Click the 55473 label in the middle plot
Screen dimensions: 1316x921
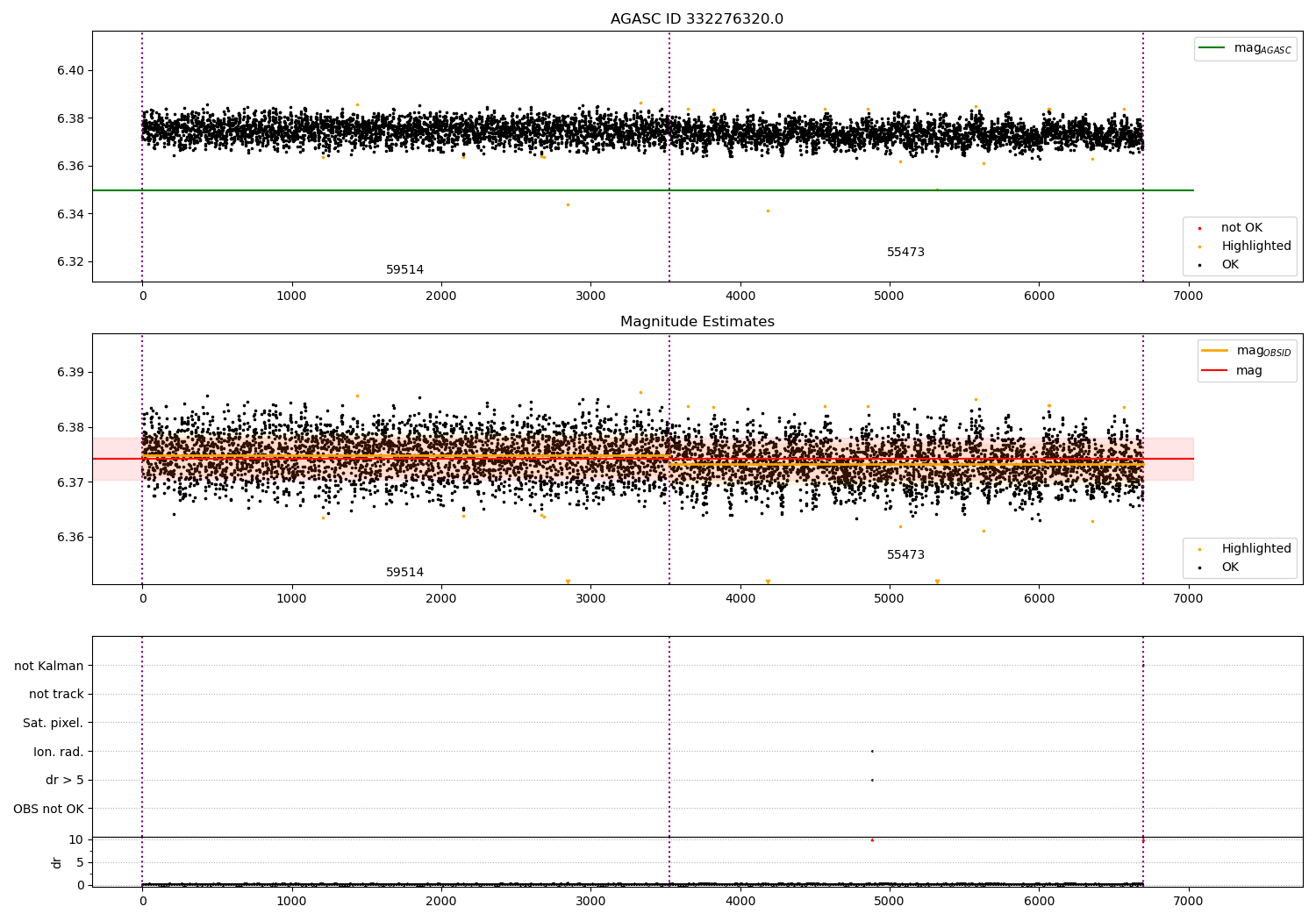click(905, 555)
